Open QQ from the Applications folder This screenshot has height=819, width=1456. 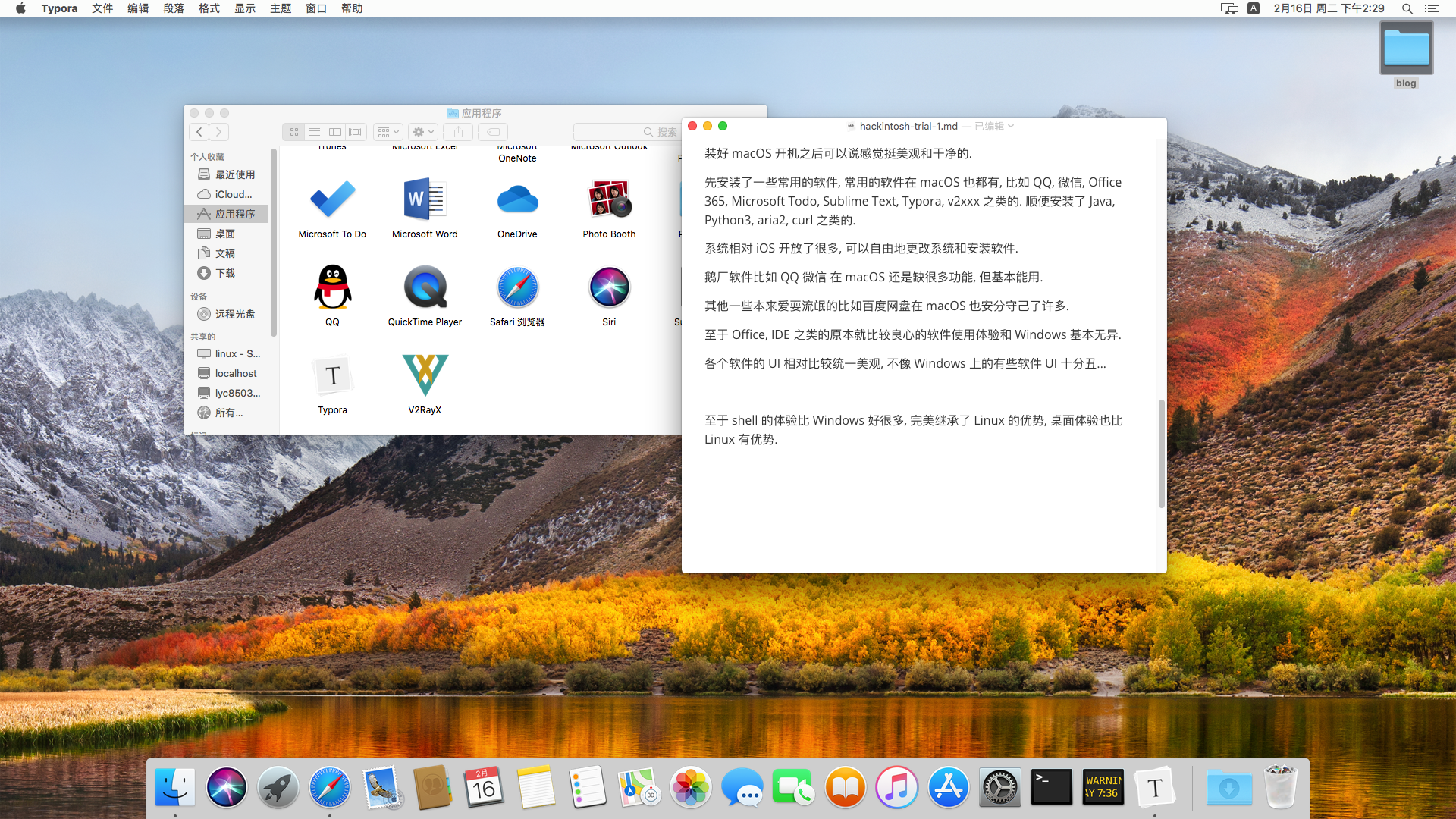[332, 287]
